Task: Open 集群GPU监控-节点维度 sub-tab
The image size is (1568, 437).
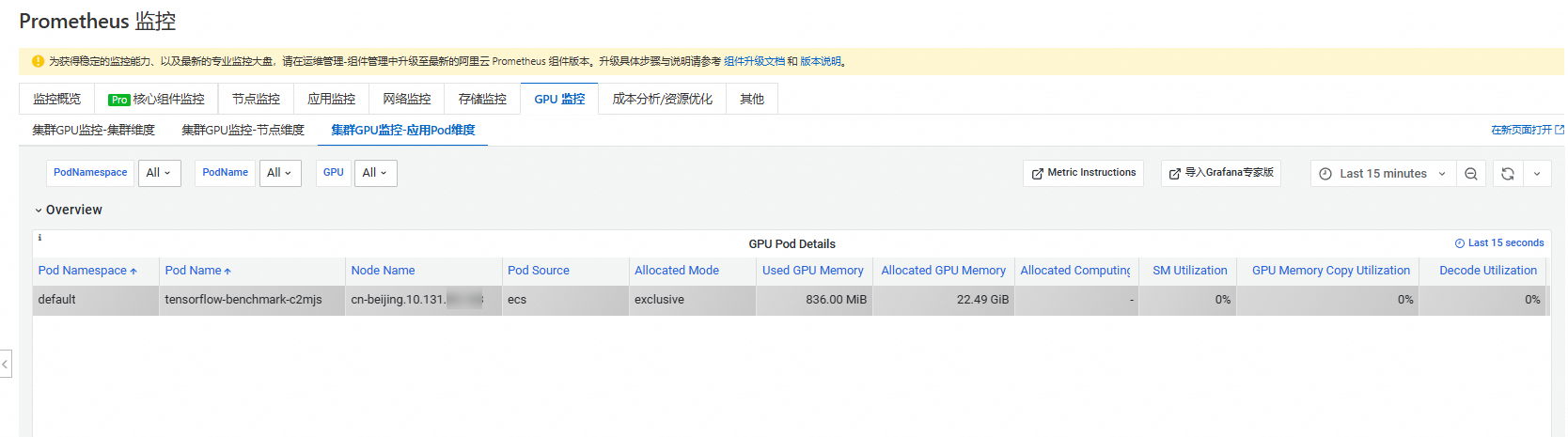Action: click(x=243, y=130)
